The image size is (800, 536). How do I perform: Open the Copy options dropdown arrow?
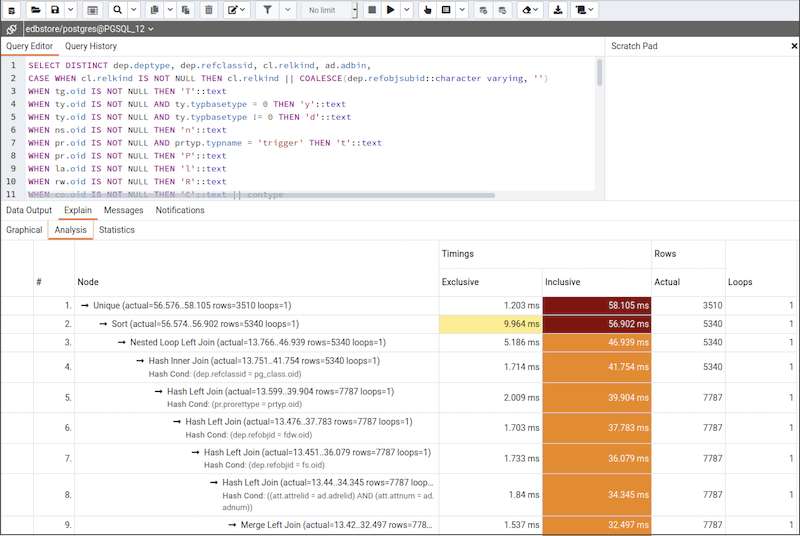[x=170, y=10]
